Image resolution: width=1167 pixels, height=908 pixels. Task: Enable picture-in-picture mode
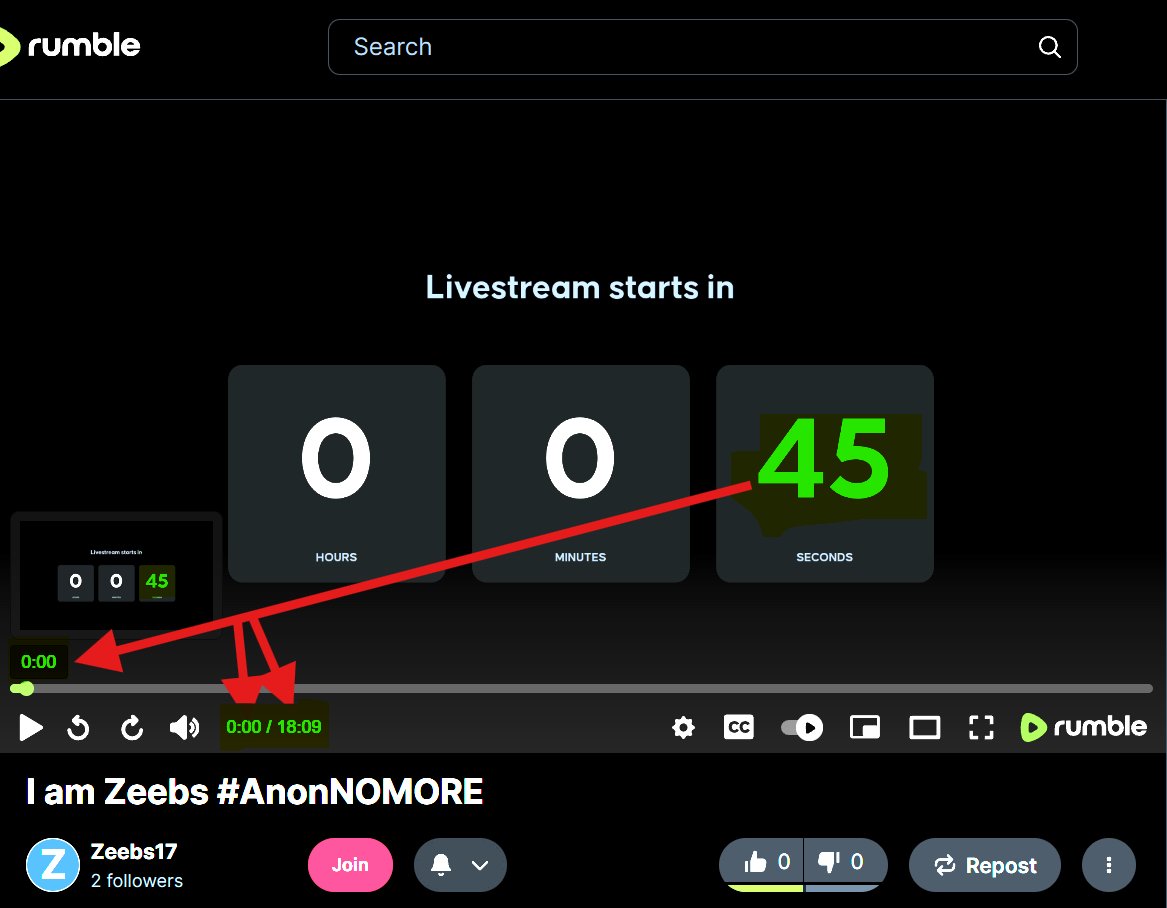865,727
